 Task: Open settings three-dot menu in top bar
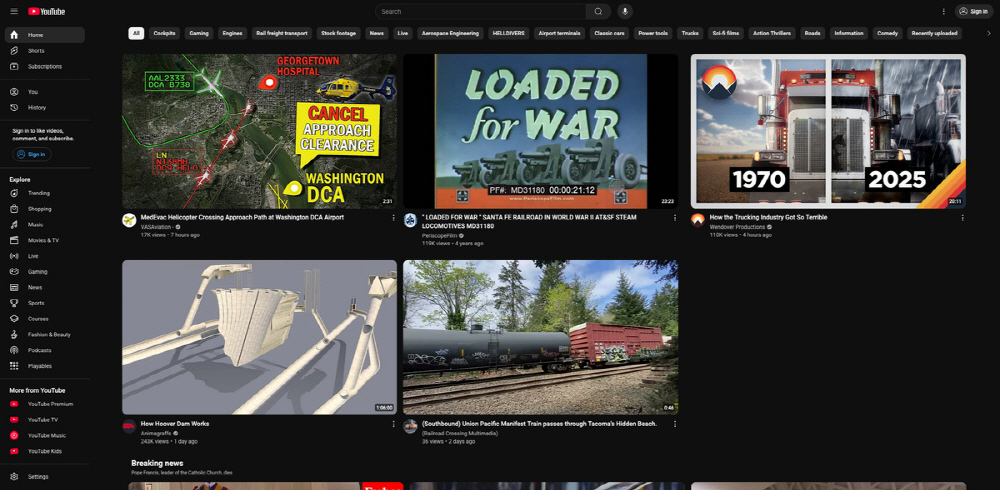943,11
